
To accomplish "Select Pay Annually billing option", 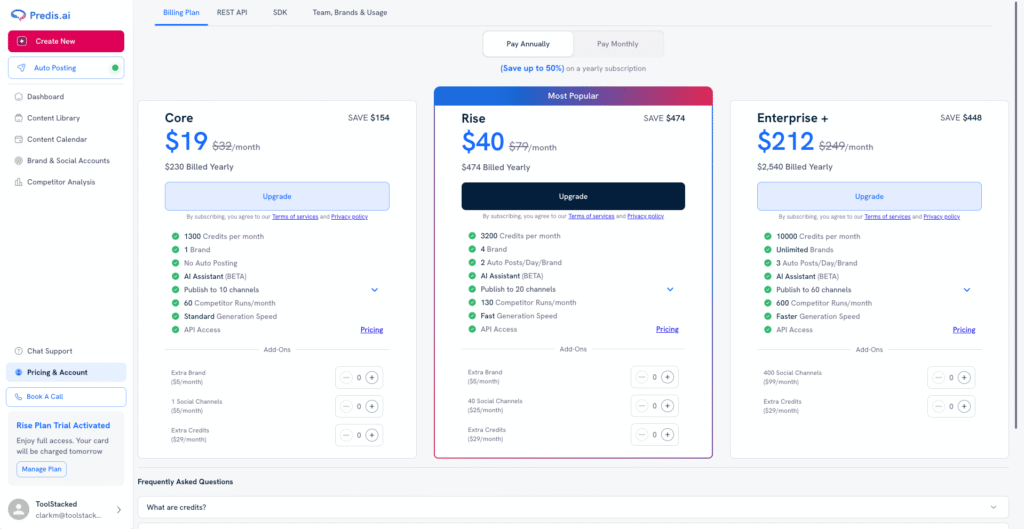I will tap(528, 44).
